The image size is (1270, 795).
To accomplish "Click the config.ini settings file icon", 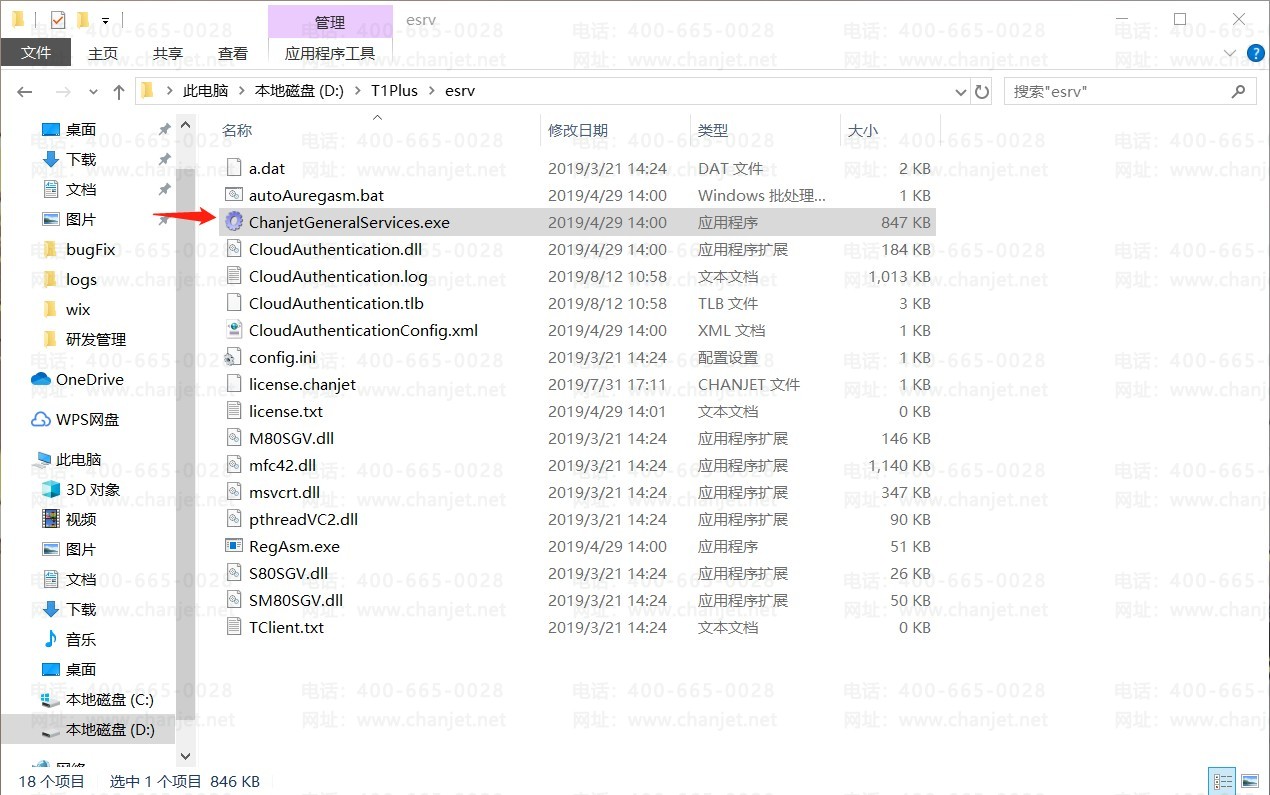I will (234, 357).
